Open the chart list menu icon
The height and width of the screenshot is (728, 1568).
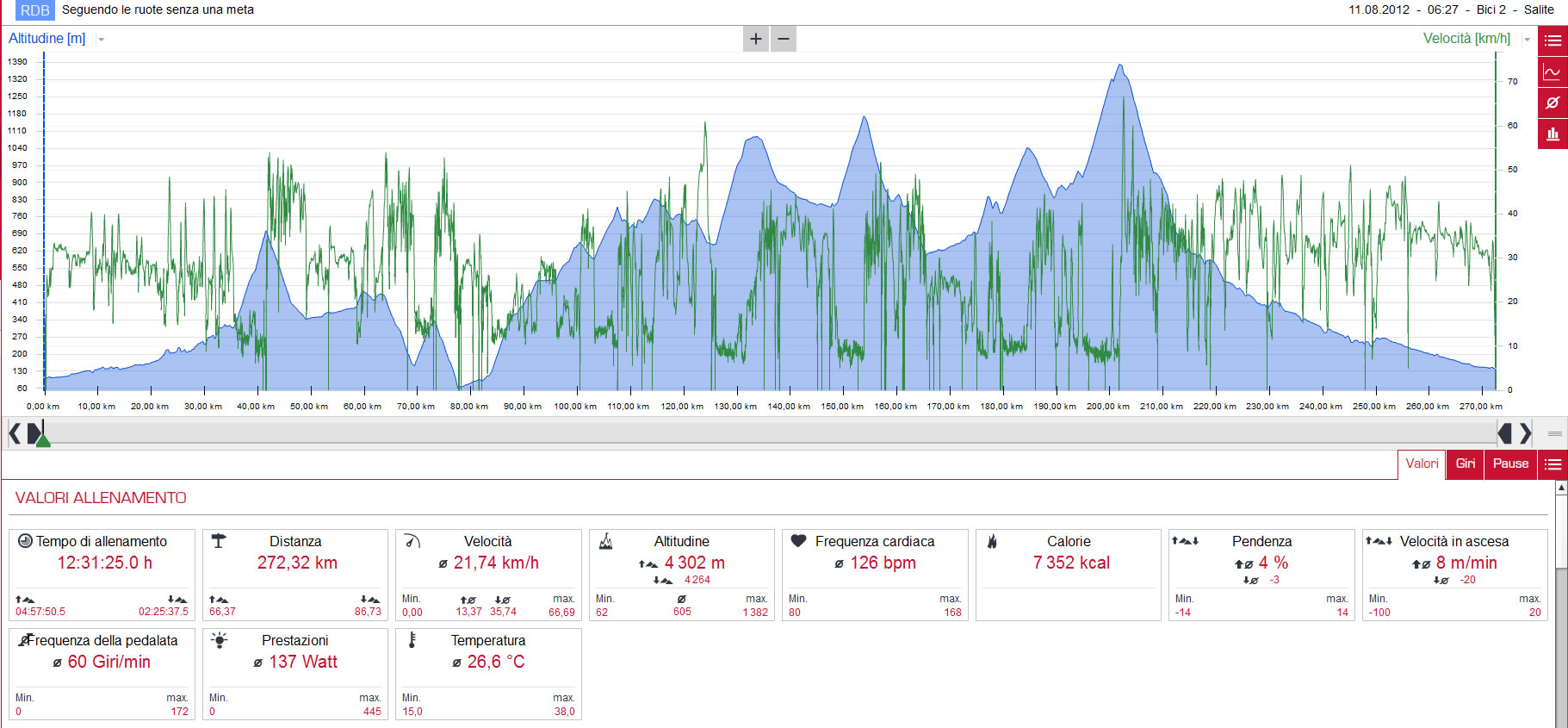[x=1553, y=40]
